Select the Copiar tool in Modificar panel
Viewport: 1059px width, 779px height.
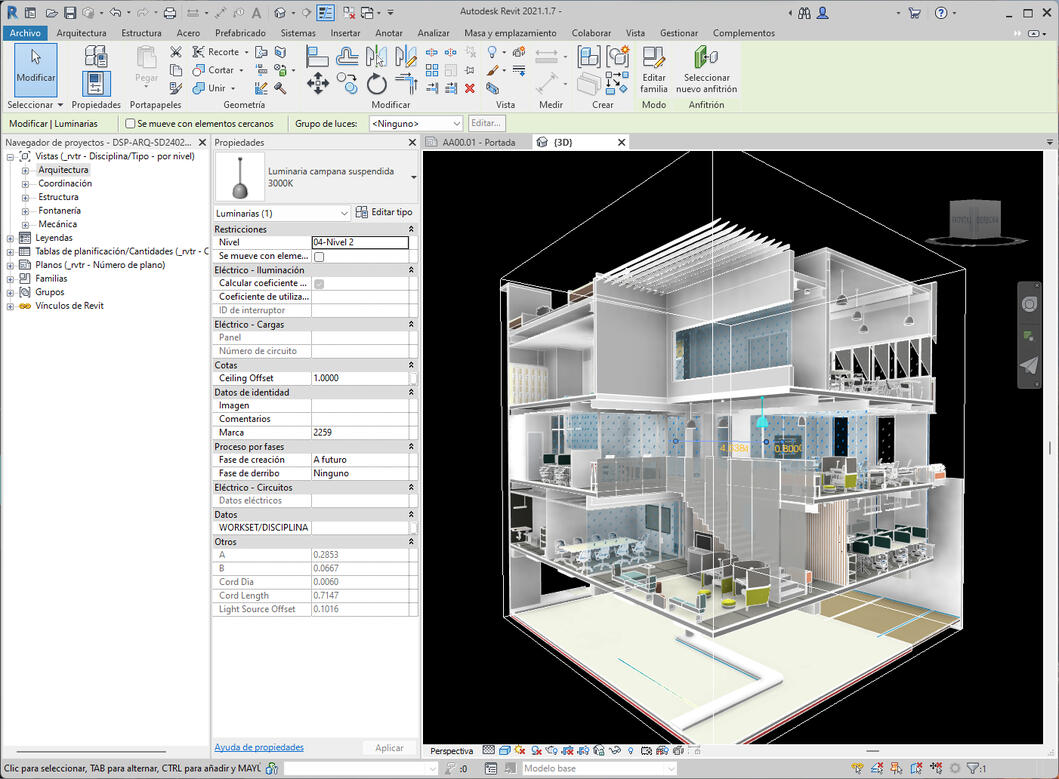coord(346,82)
